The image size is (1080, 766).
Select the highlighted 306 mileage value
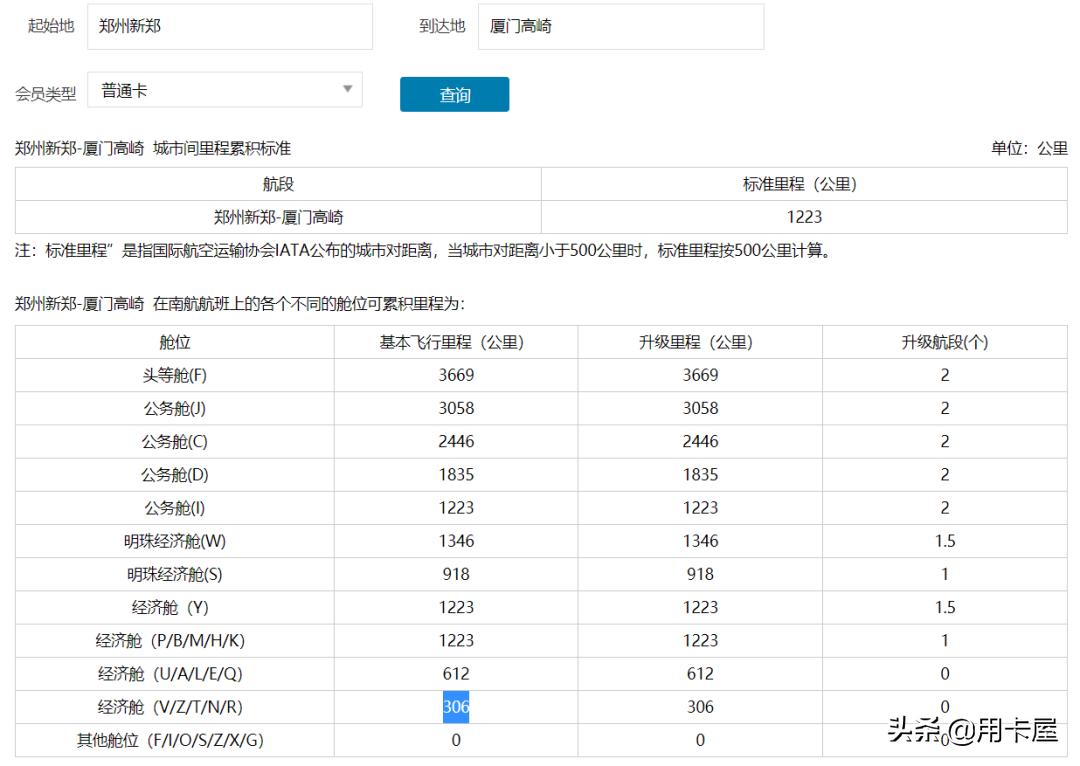click(457, 707)
